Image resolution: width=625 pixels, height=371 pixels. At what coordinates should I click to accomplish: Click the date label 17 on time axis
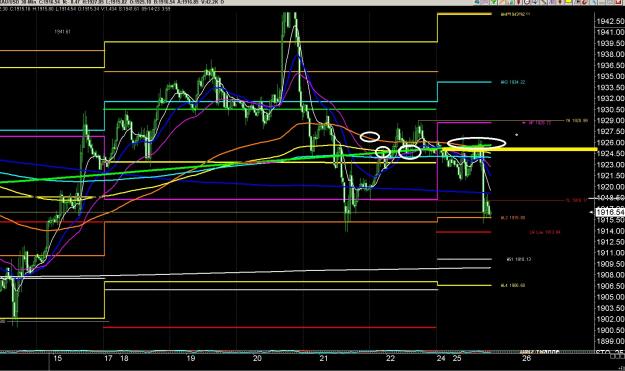click(108, 358)
